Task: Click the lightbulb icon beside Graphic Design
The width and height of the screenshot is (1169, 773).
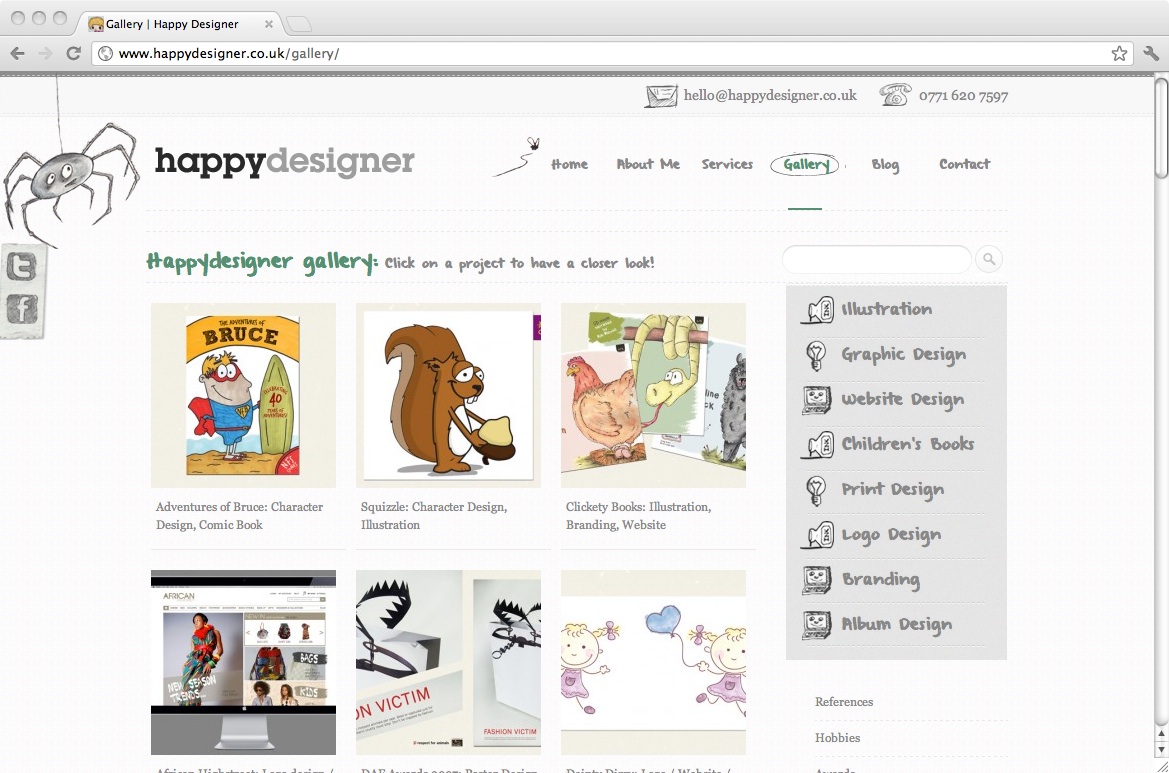Action: pos(816,355)
